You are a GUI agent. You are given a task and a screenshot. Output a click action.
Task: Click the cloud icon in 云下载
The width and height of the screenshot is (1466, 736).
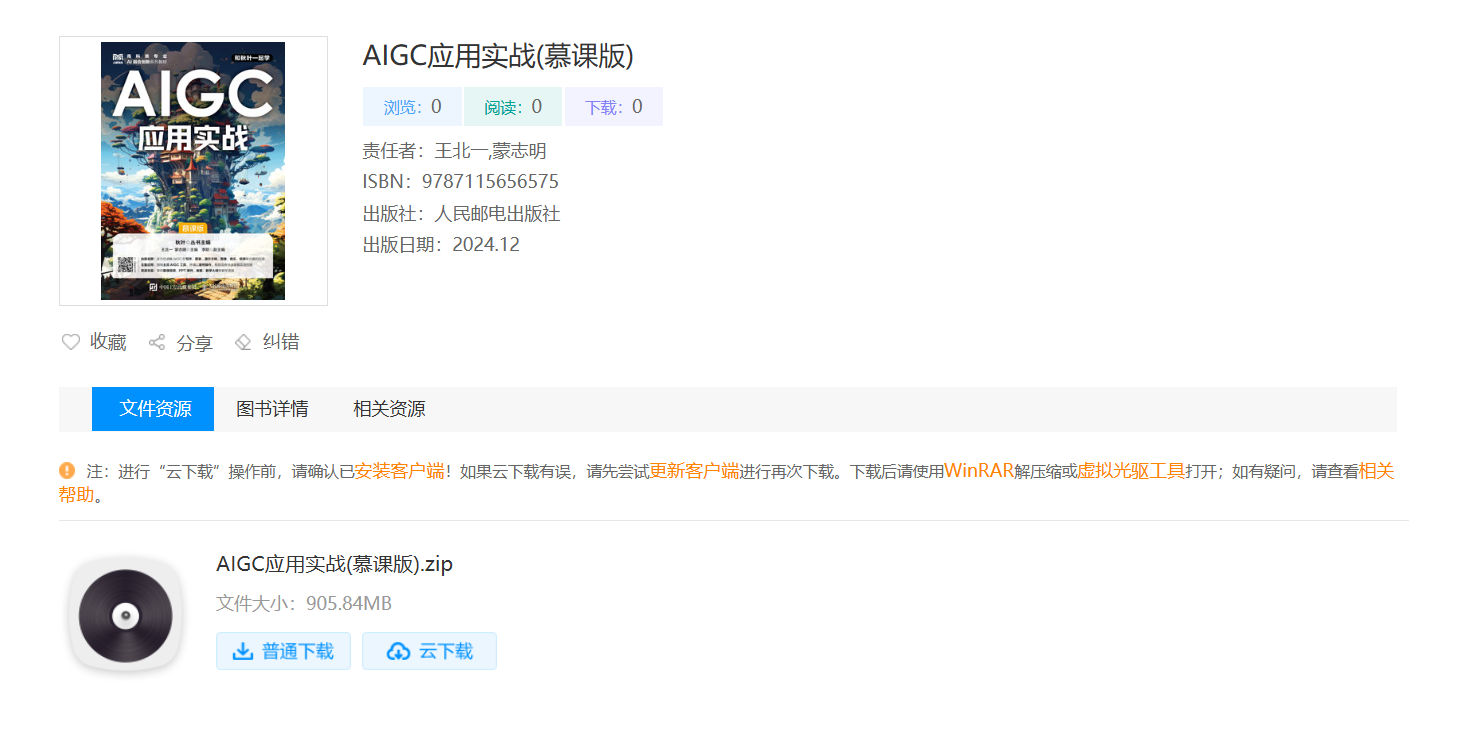tap(398, 652)
